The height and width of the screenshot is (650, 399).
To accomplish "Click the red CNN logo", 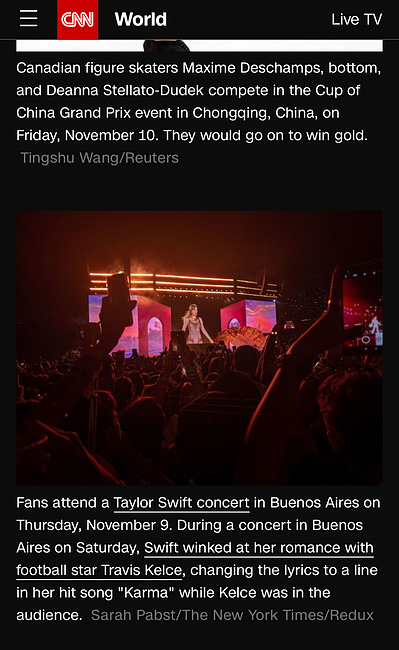I will point(77,19).
